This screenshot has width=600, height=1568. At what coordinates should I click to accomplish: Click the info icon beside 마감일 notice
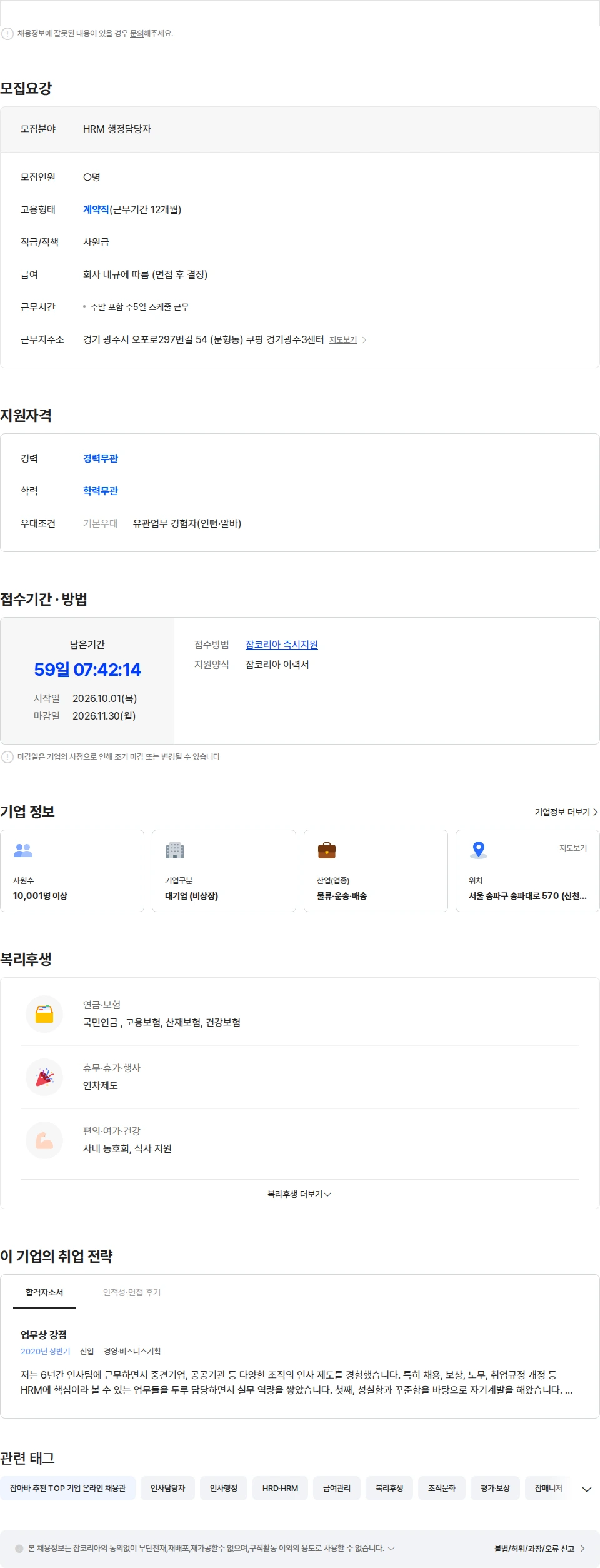(x=7, y=757)
